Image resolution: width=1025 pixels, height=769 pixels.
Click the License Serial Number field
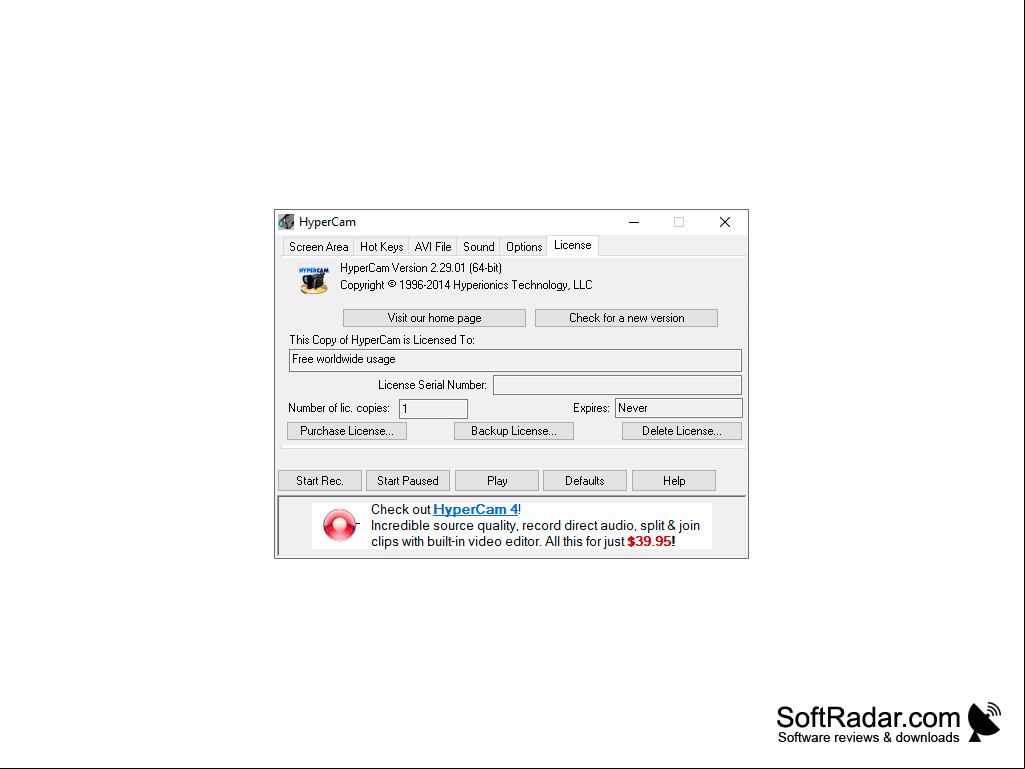pos(617,385)
